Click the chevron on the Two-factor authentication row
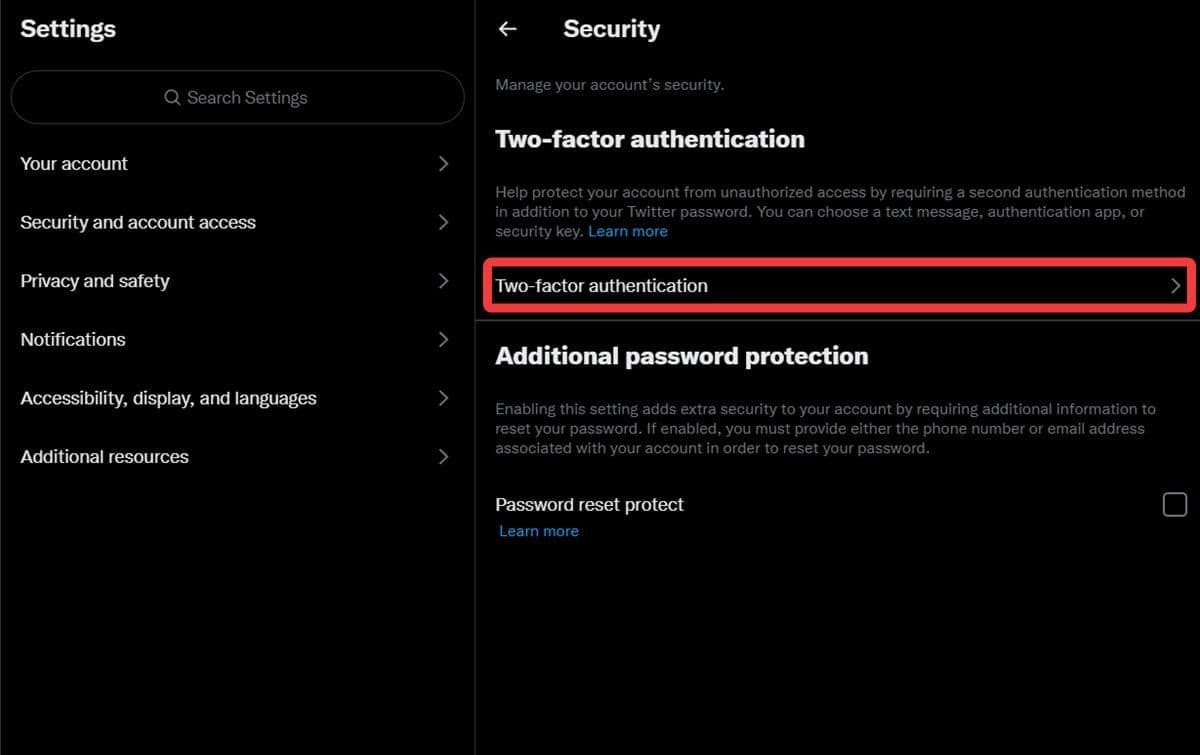The image size is (1200, 755). pos(1175,286)
